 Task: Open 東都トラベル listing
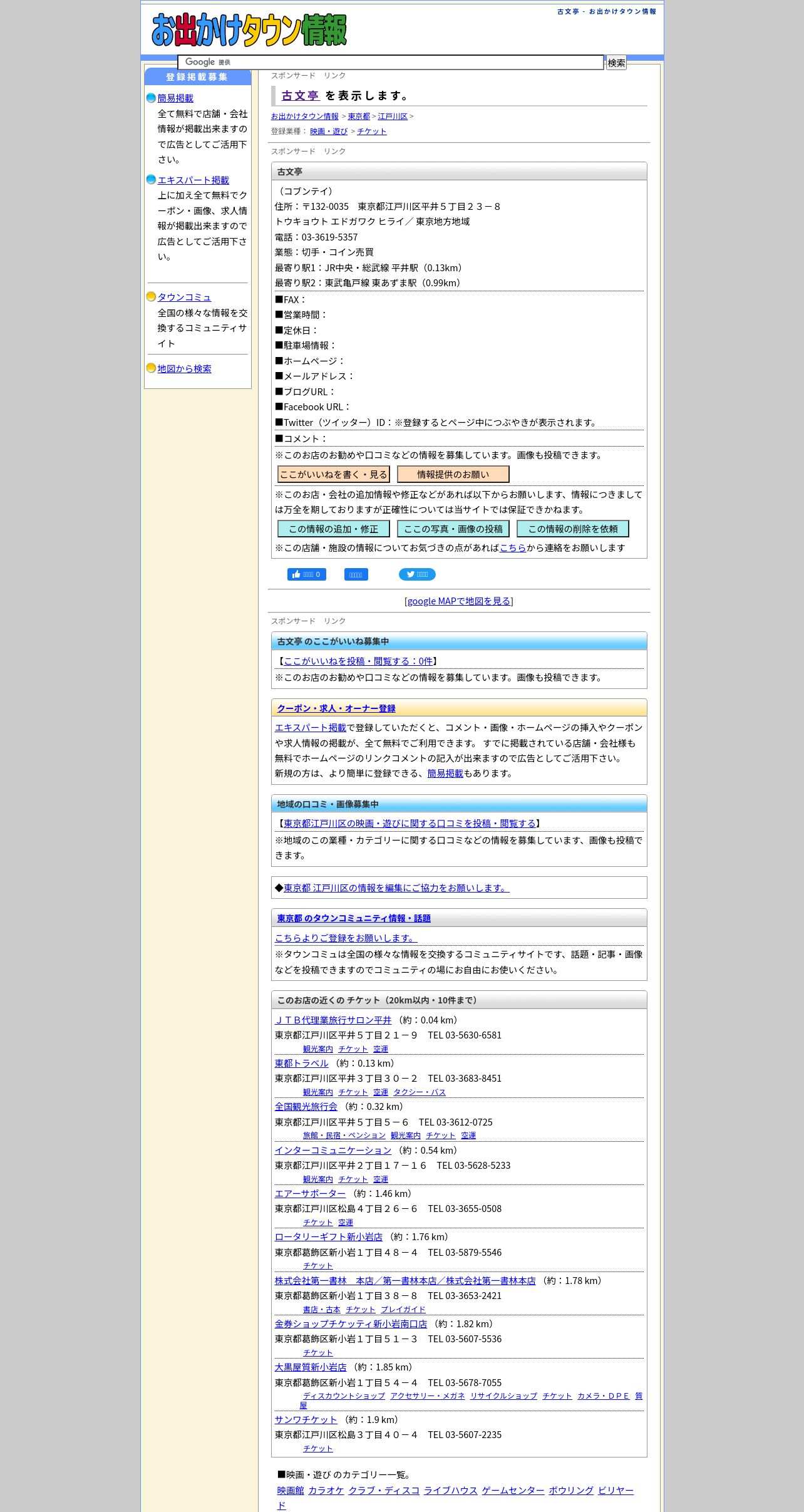tap(302, 1064)
